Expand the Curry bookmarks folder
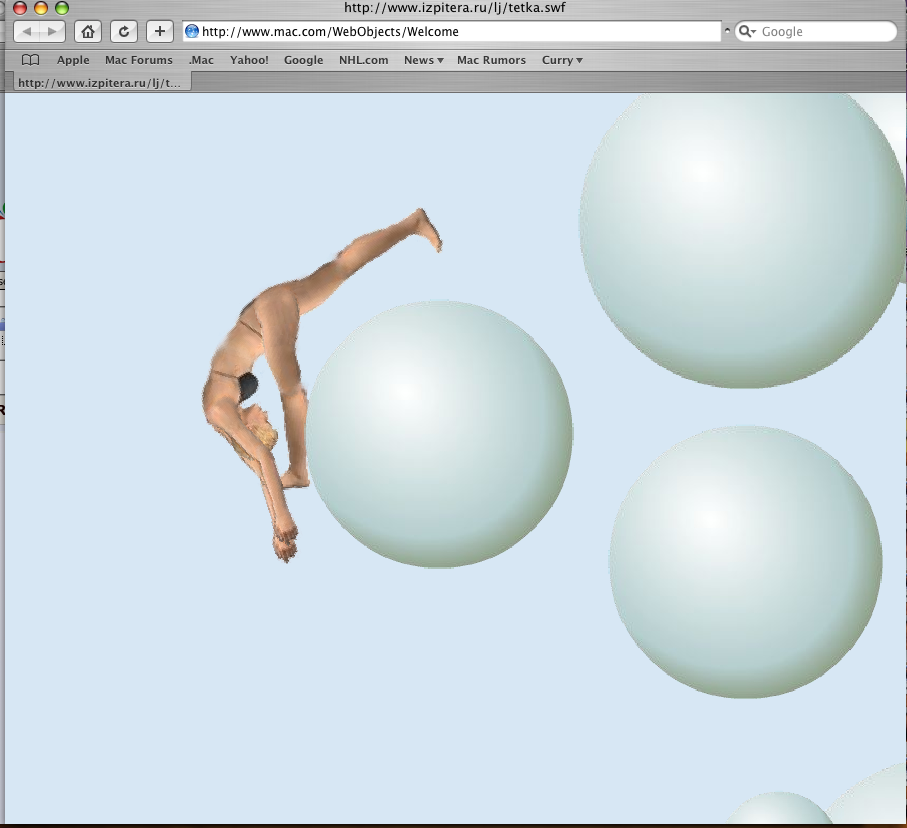 point(562,60)
